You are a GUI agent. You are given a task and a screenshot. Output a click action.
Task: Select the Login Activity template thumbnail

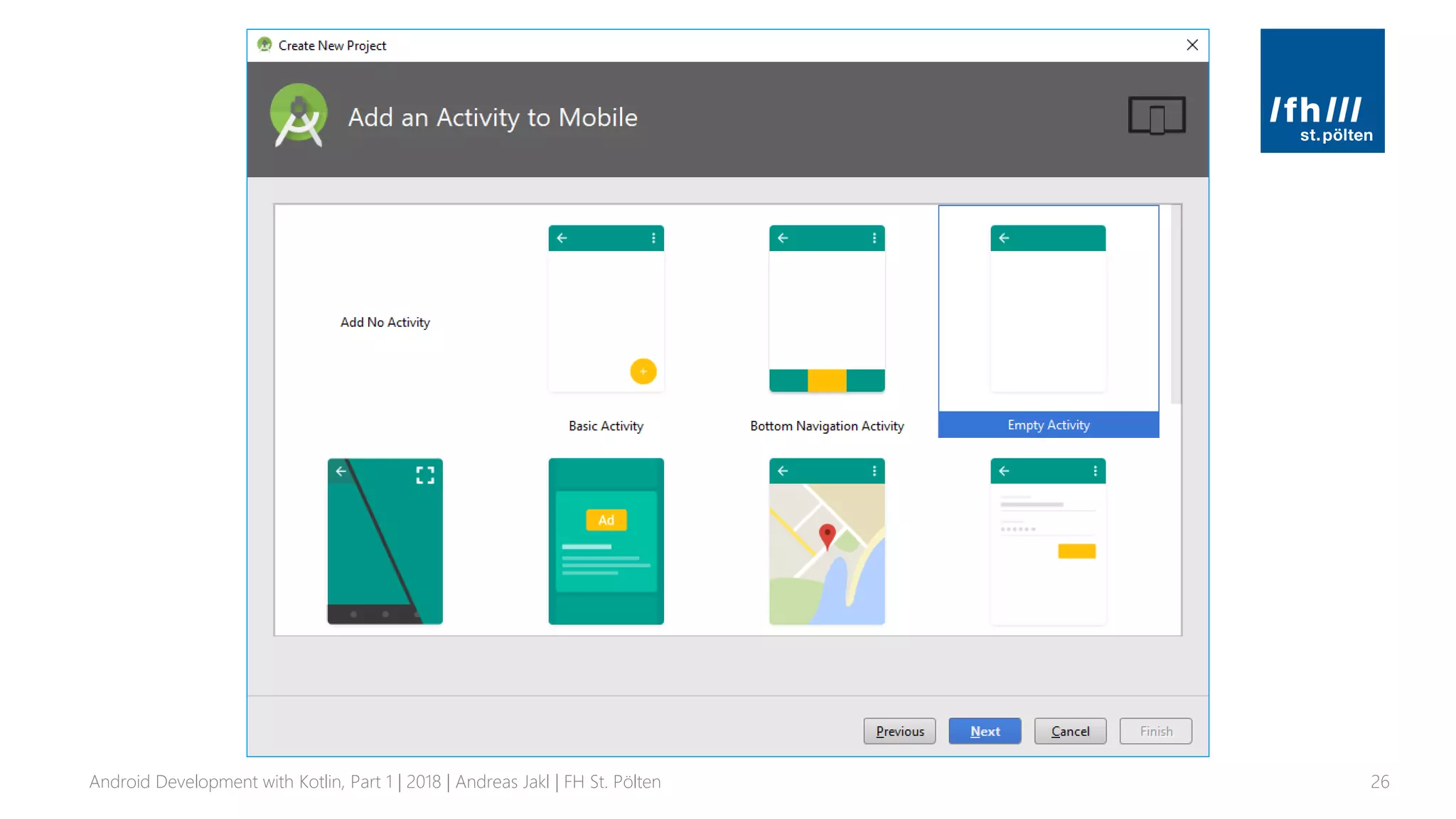pyautogui.click(x=1048, y=541)
